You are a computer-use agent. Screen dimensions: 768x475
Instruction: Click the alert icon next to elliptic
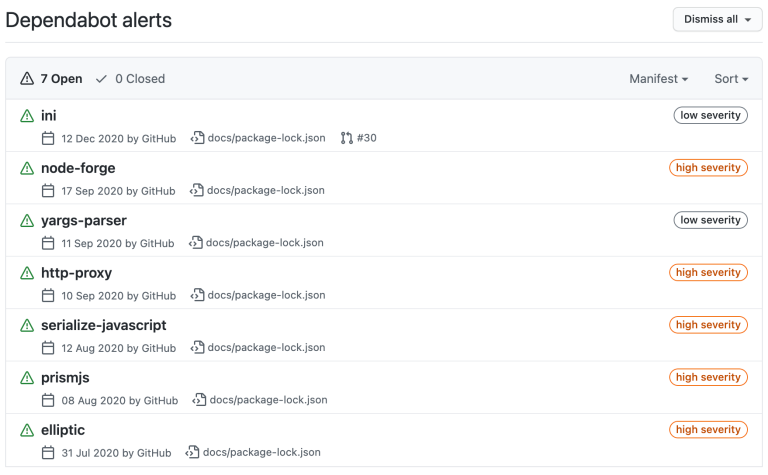tap(27, 430)
